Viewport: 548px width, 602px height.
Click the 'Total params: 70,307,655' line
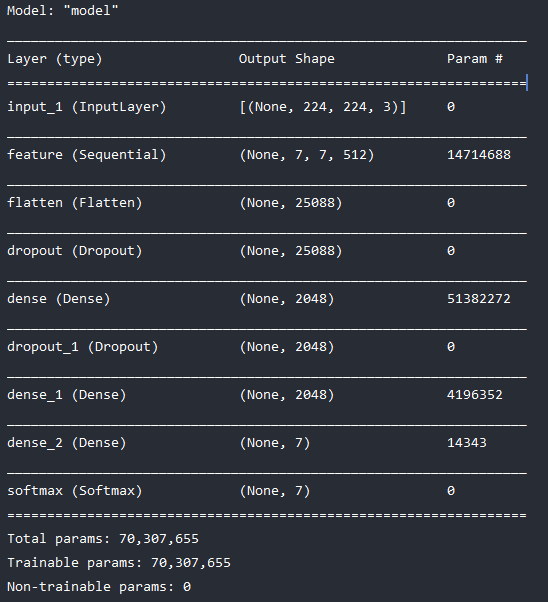click(x=103, y=539)
